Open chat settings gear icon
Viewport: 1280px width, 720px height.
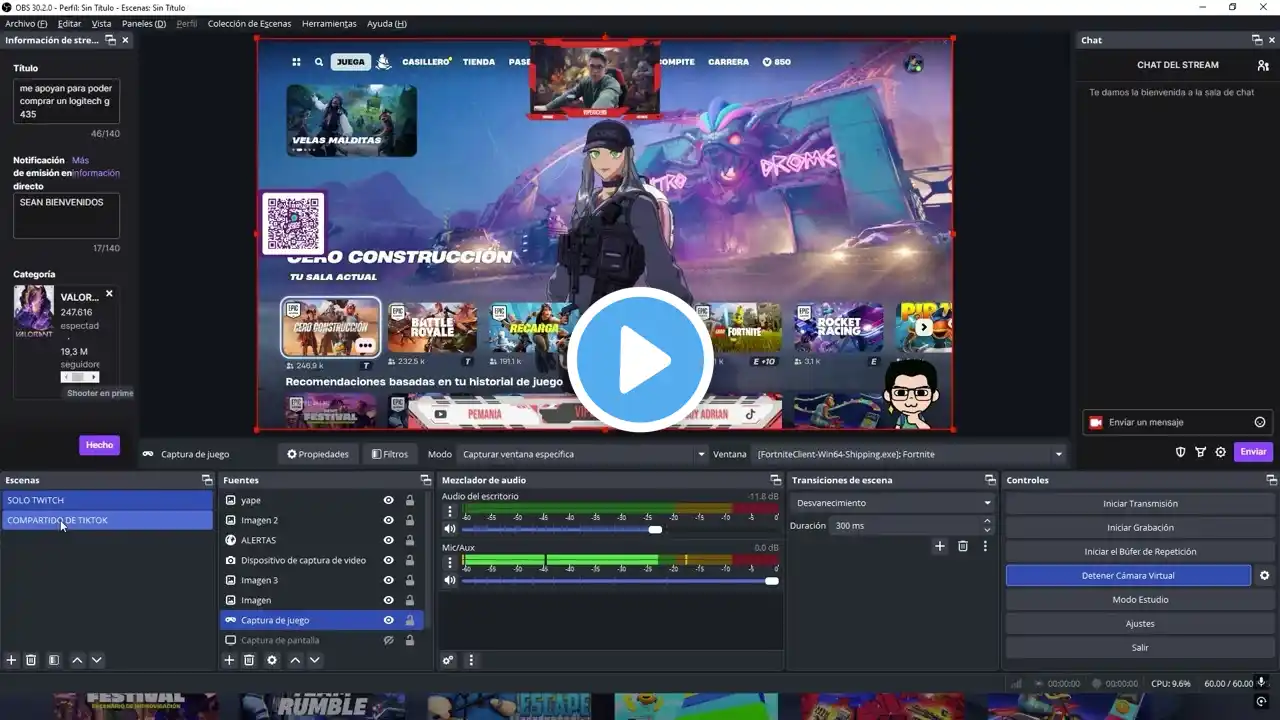[x=1220, y=452]
